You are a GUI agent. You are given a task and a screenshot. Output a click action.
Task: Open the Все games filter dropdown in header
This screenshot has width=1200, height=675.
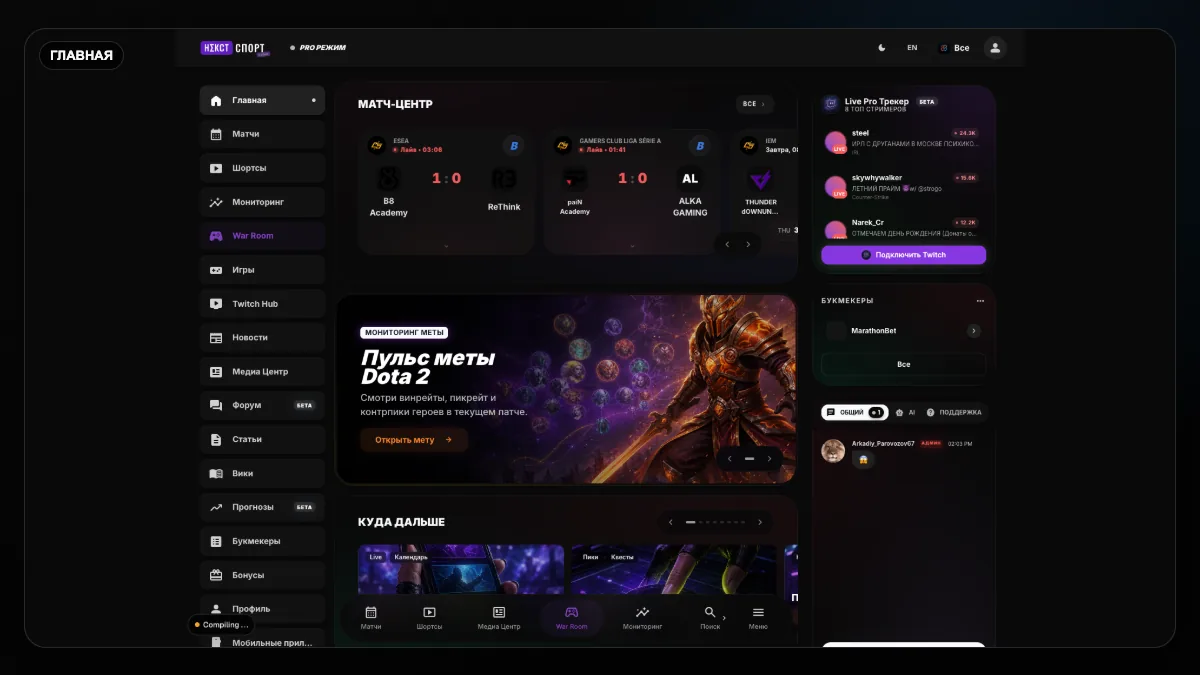click(954, 48)
